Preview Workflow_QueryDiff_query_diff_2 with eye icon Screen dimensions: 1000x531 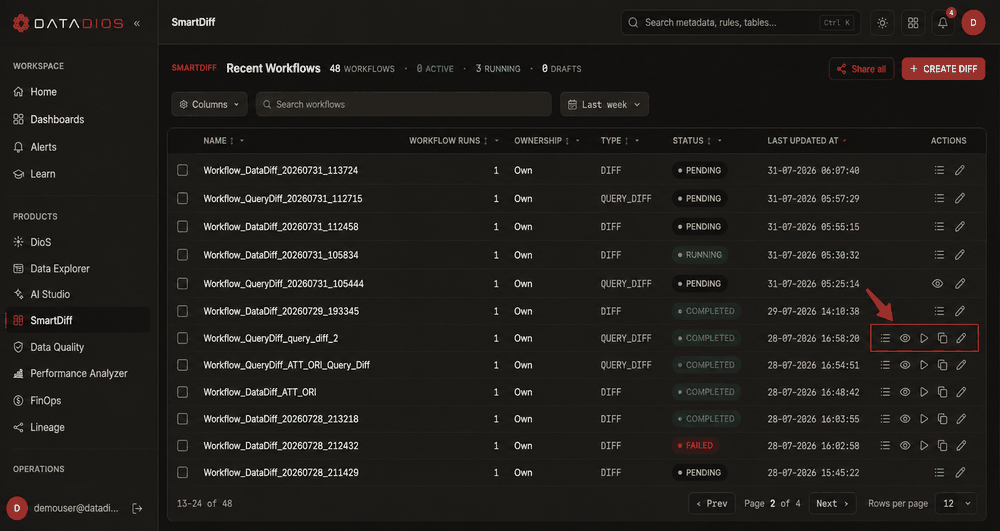point(904,338)
